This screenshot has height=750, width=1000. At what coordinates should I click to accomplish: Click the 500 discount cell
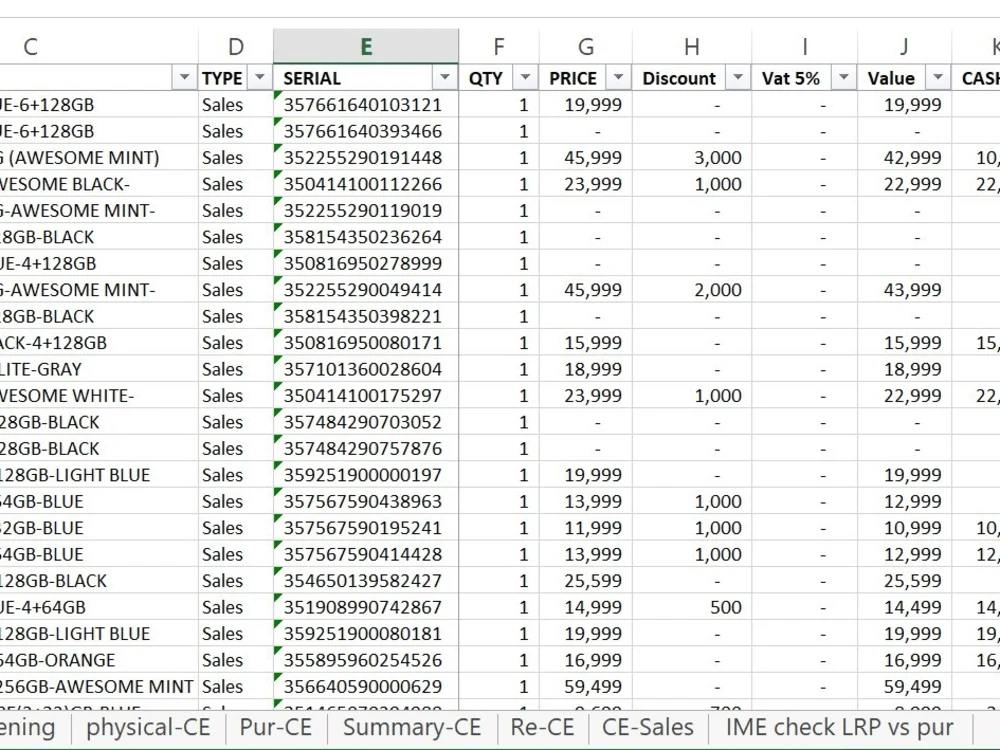click(691, 607)
